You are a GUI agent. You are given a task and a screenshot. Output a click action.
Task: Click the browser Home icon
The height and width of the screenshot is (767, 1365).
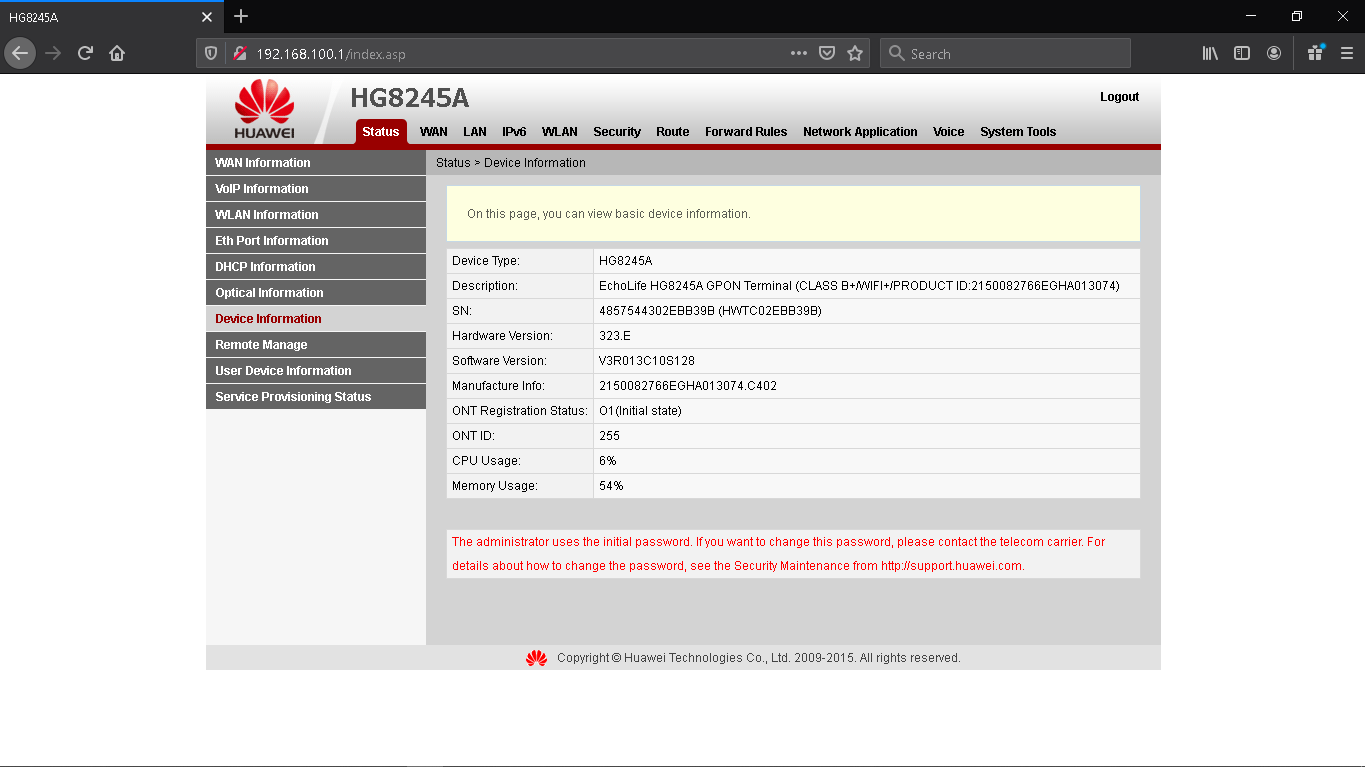point(116,52)
